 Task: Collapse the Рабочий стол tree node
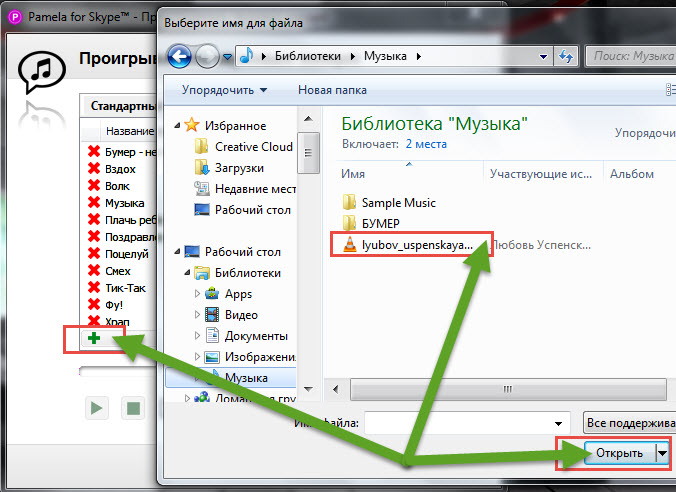177,251
